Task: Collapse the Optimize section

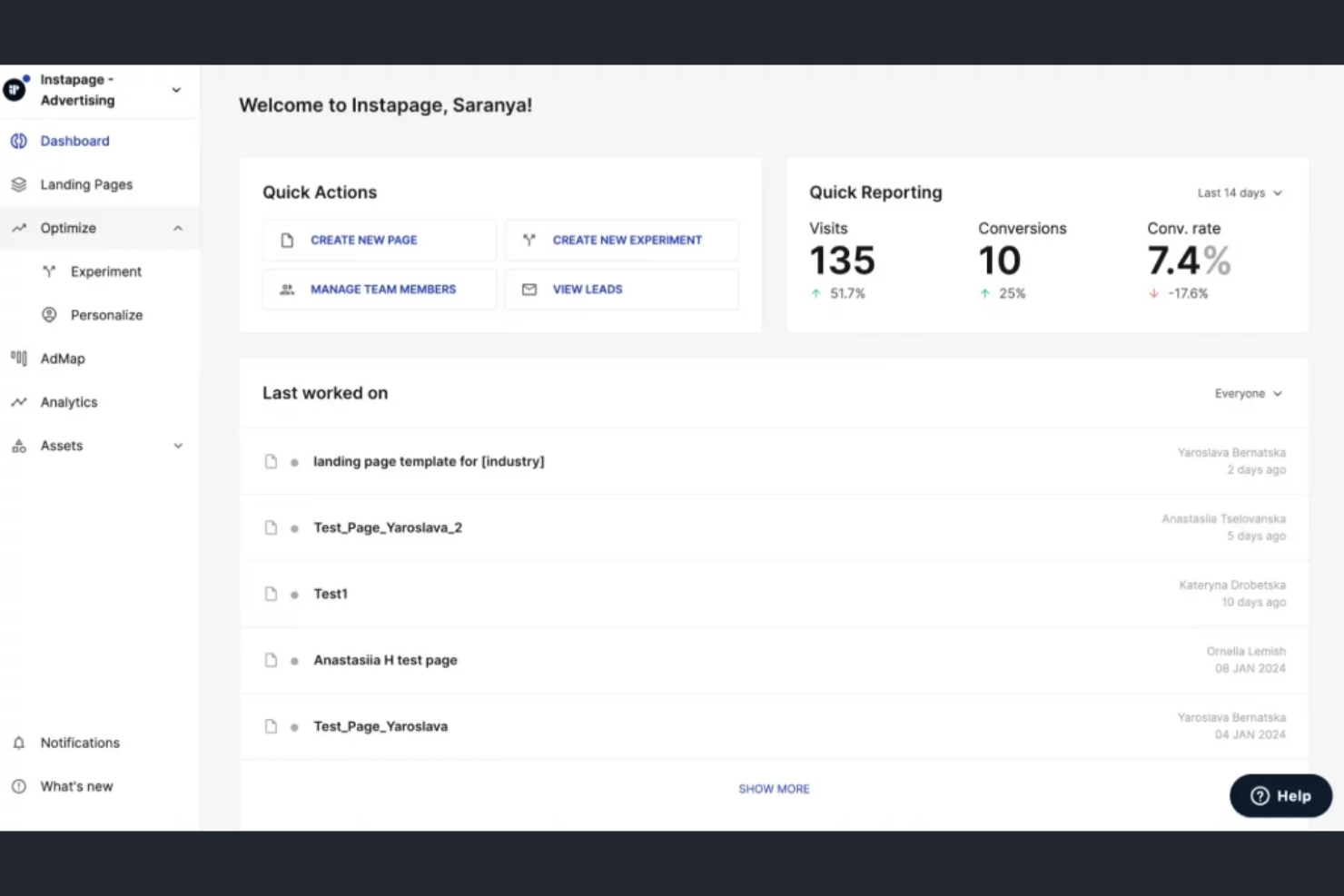Action: click(x=178, y=228)
